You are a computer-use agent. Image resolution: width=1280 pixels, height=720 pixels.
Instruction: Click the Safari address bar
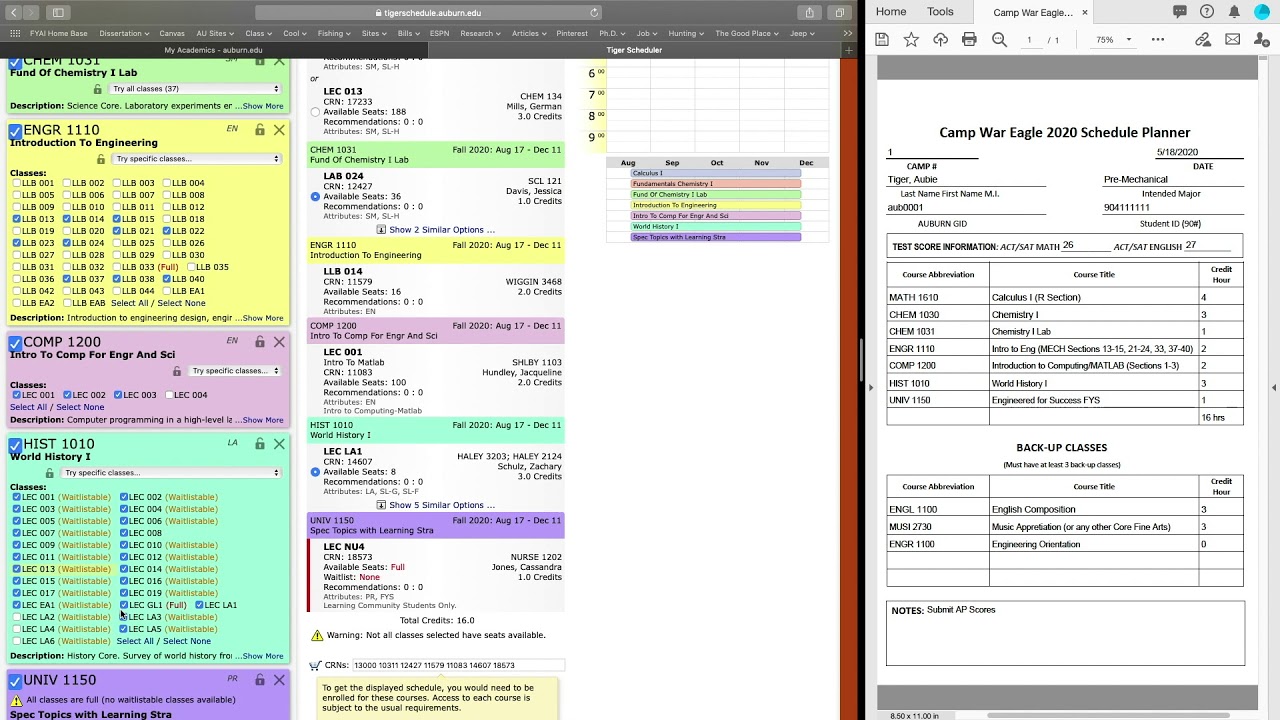click(x=428, y=13)
